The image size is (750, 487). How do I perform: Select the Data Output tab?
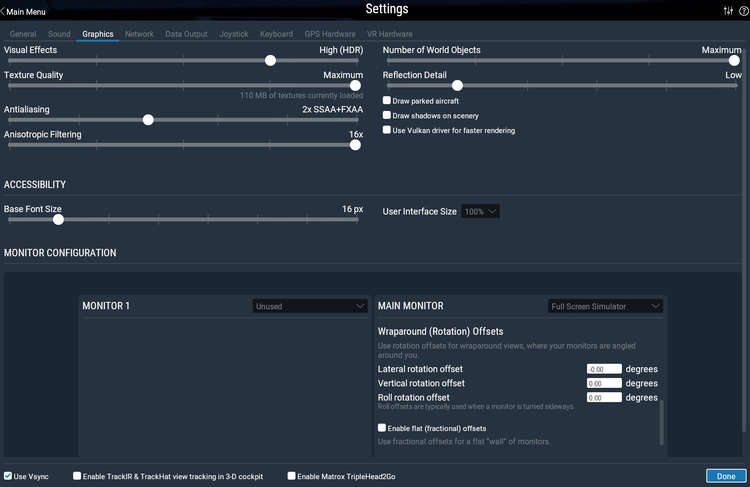[187, 34]
